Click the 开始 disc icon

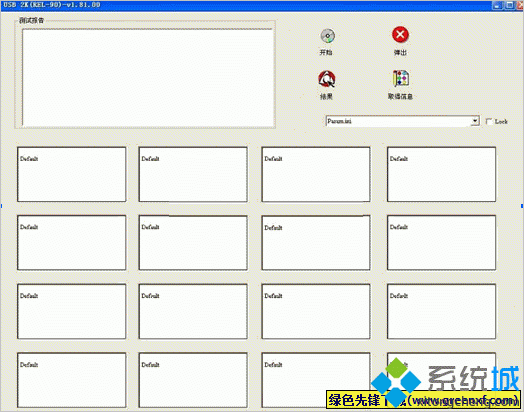pyautogui.click(x=328, y=36)
